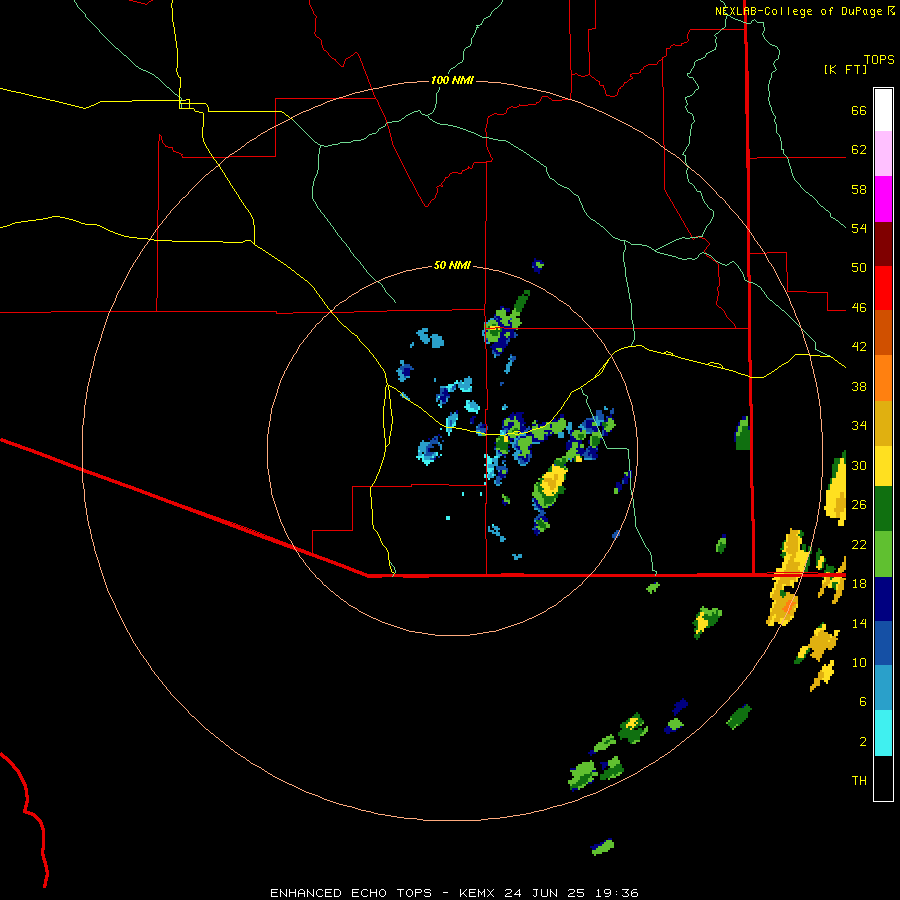Click the legend value 66
Viewport: 900px width, 900px height.
tap(859, 110)
